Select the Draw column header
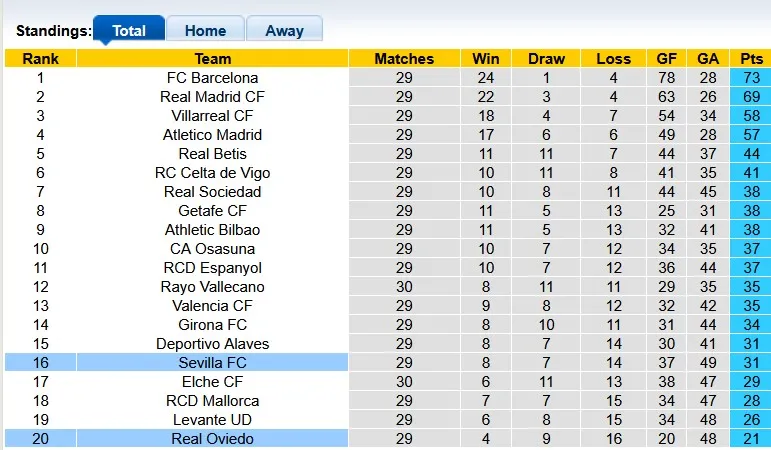This screenshot has width=771, height=450. tap(546, 59)
